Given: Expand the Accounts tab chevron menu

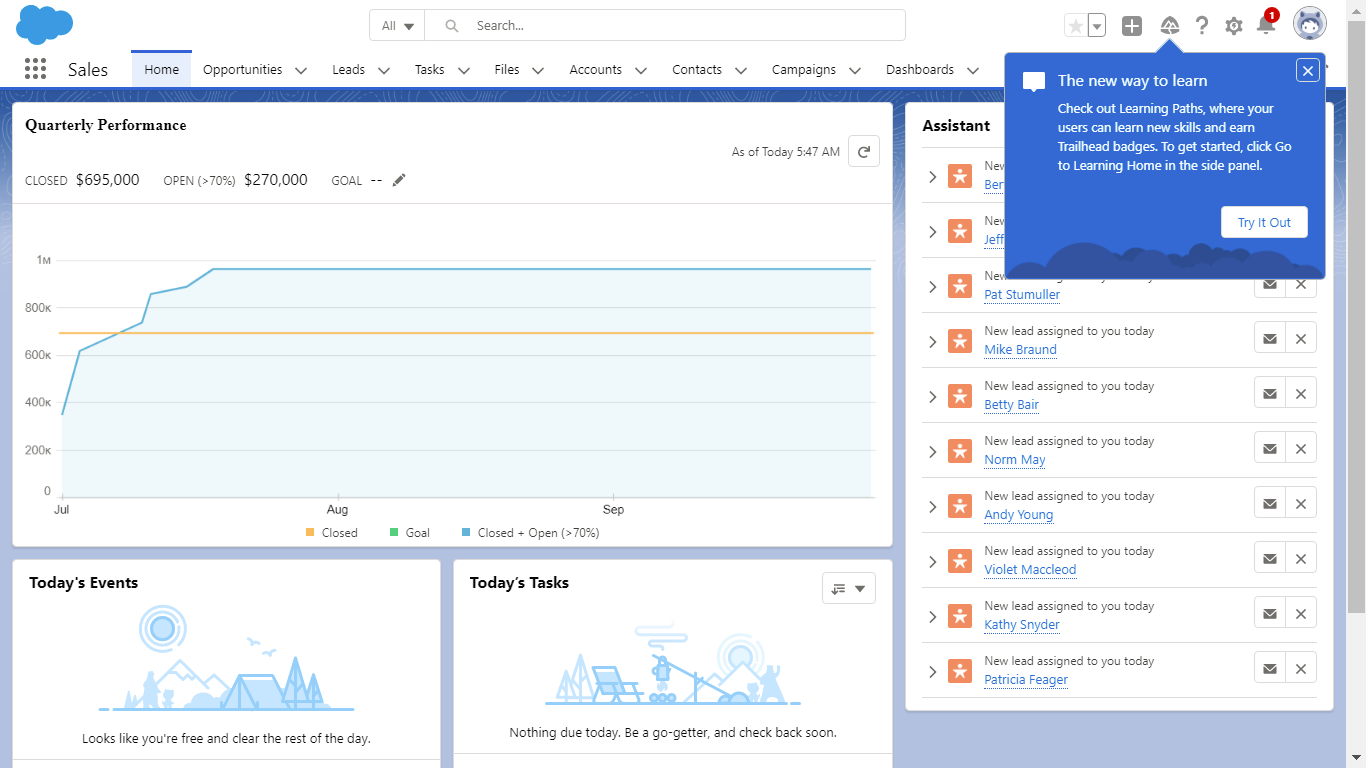Looking at the screenshot, I should point(640,70).
